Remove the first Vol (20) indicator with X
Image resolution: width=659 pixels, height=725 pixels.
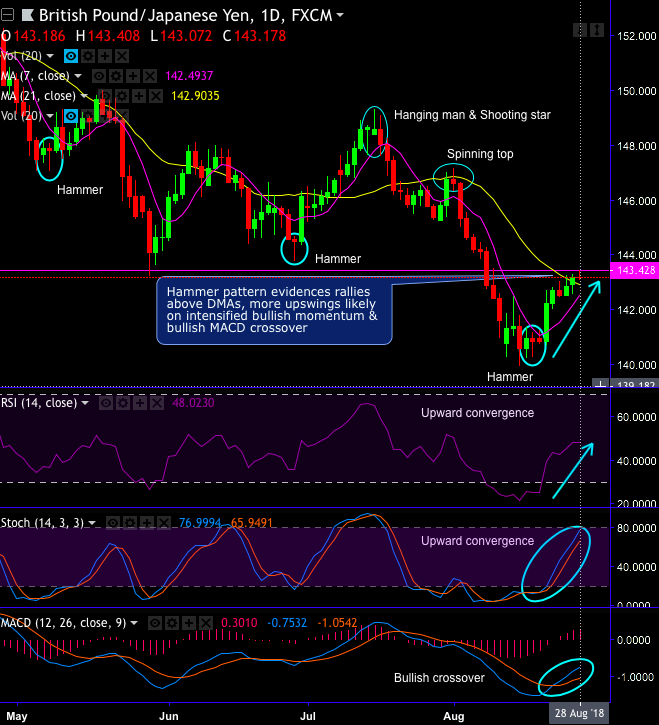[x=122, y=56]
